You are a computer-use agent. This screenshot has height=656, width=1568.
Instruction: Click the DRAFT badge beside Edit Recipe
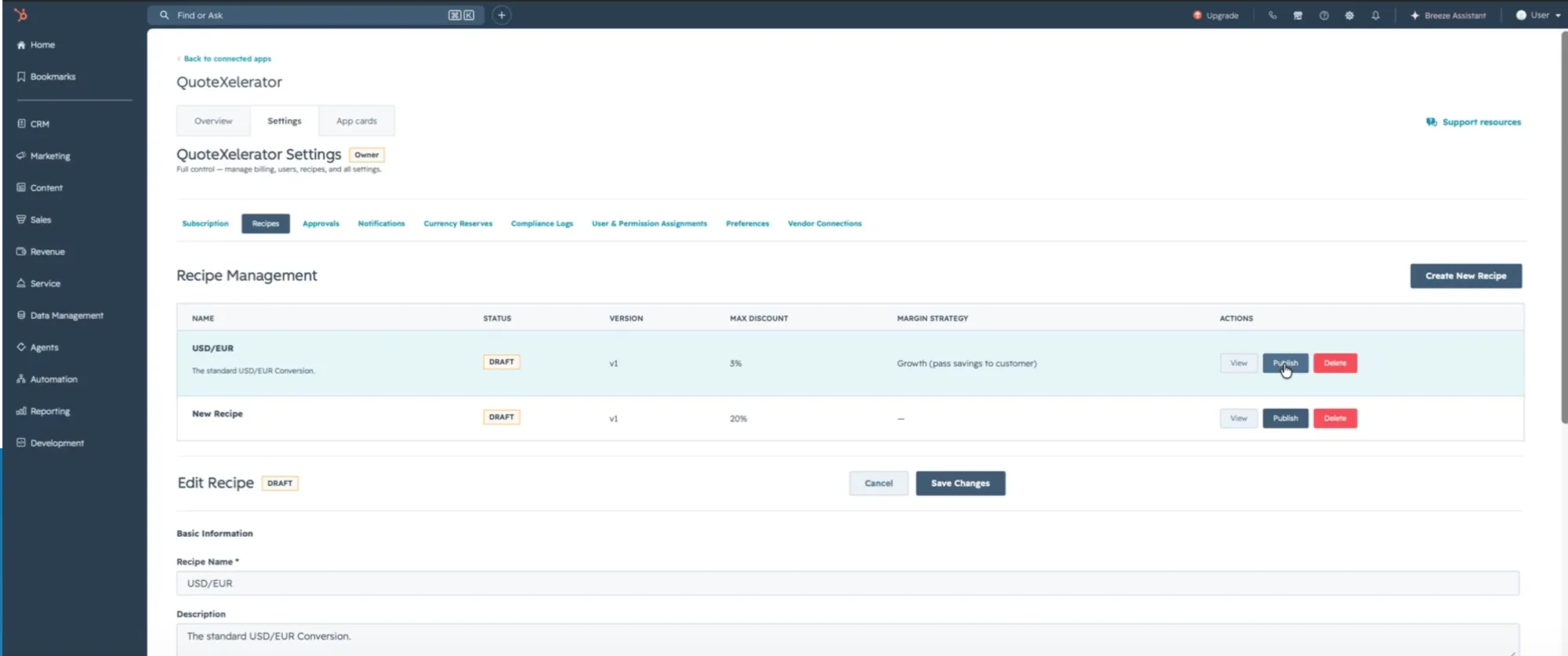coord(280,484)
